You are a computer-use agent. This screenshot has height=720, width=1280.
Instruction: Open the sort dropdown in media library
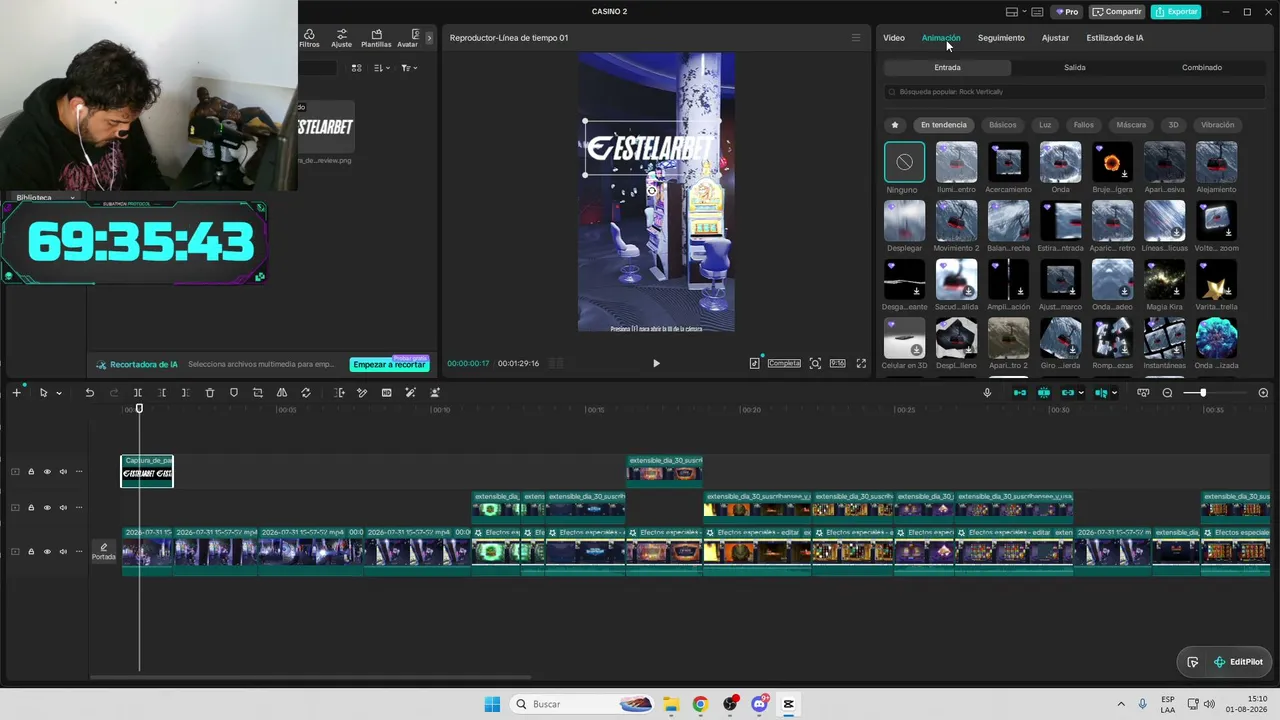click(381, 68)
